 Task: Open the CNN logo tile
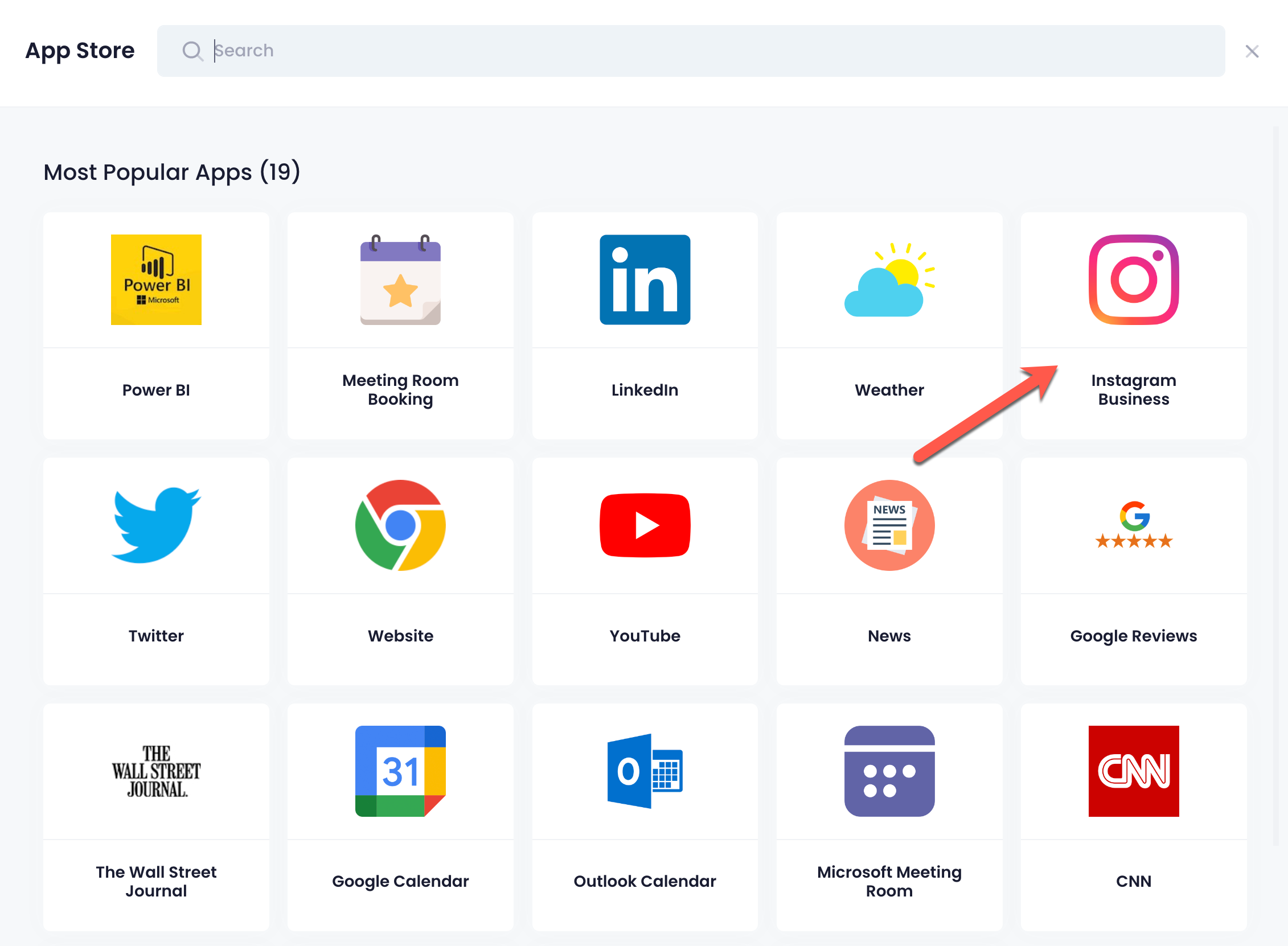(1133, 771)
